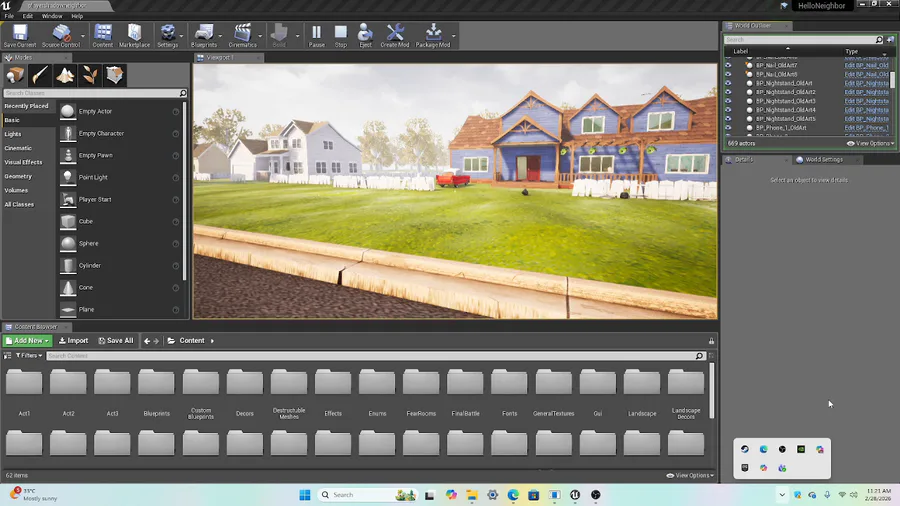Open the Landscape folder thumbnail
Image resolution: width=900 pixels, height=506 pixels.
[x=642, y=382]
